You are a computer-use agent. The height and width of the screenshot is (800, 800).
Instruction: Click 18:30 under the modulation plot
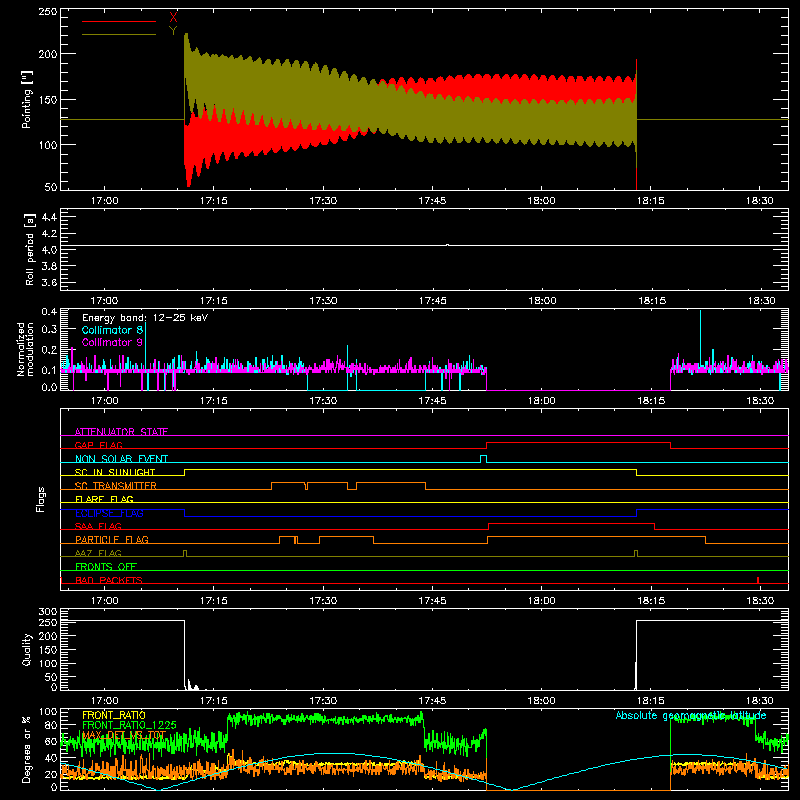coord(760,401)
